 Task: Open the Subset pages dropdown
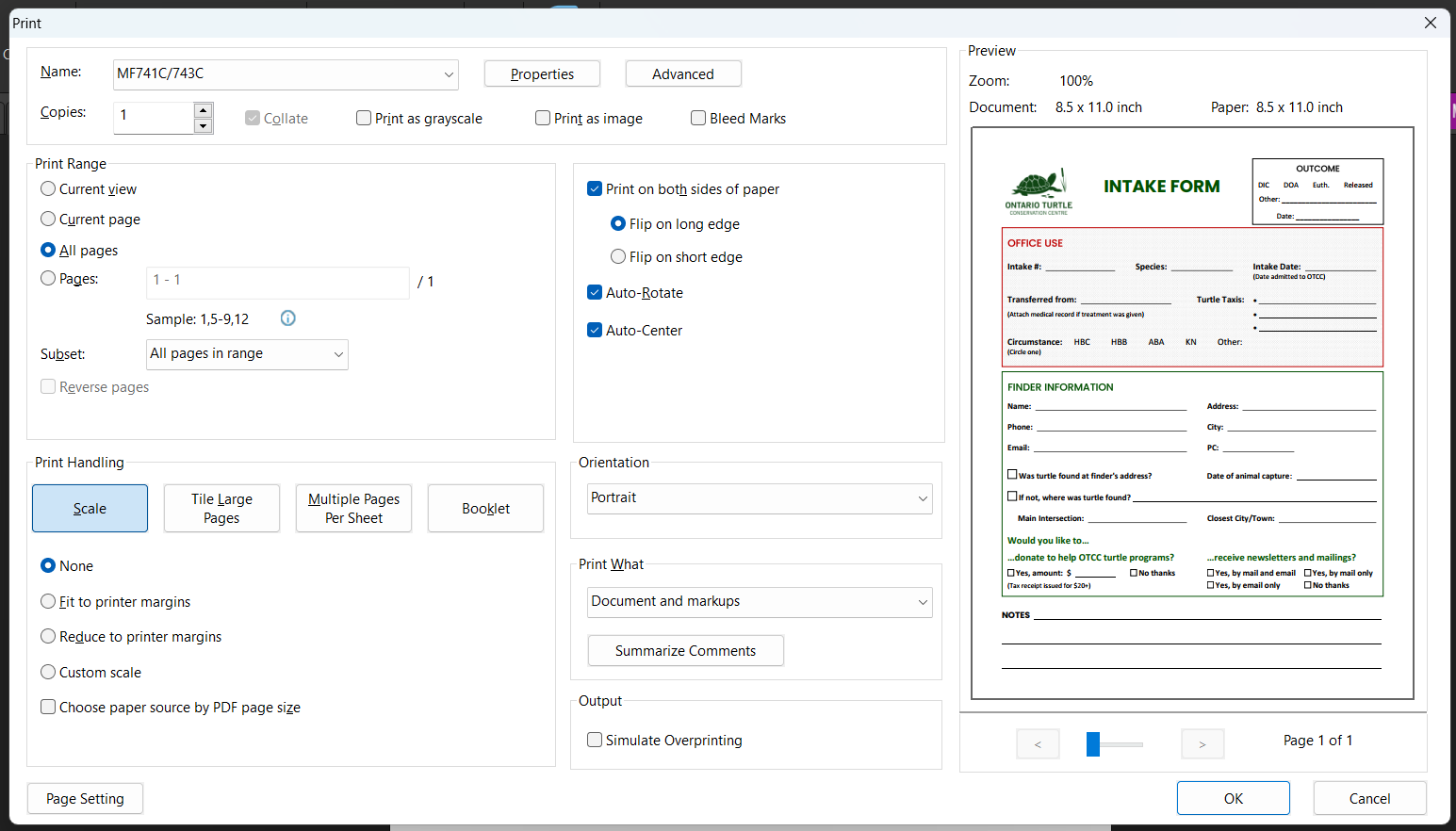pyautogui.click(x=337, y=354)
